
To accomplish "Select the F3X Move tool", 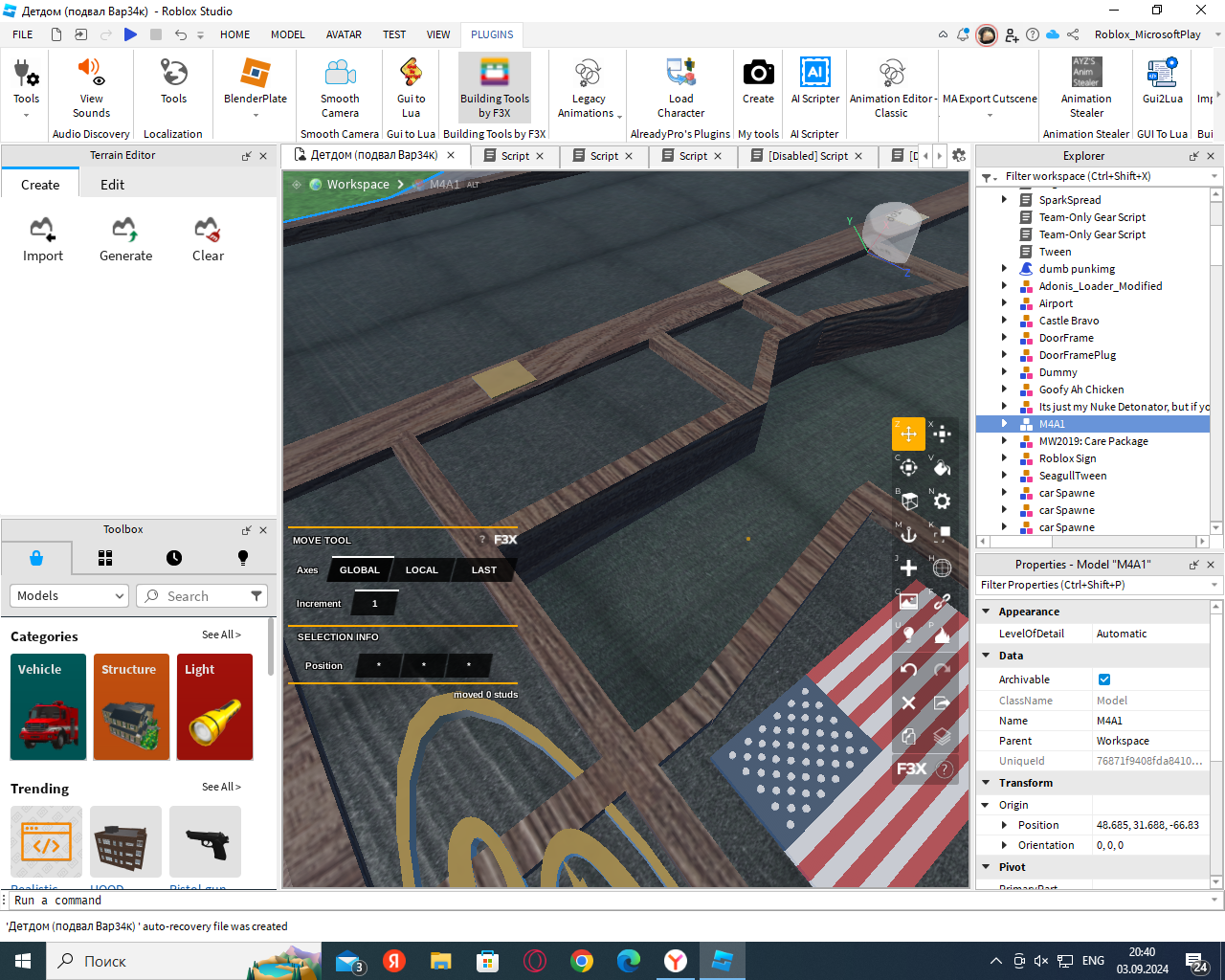I will (x=908, y=434).
